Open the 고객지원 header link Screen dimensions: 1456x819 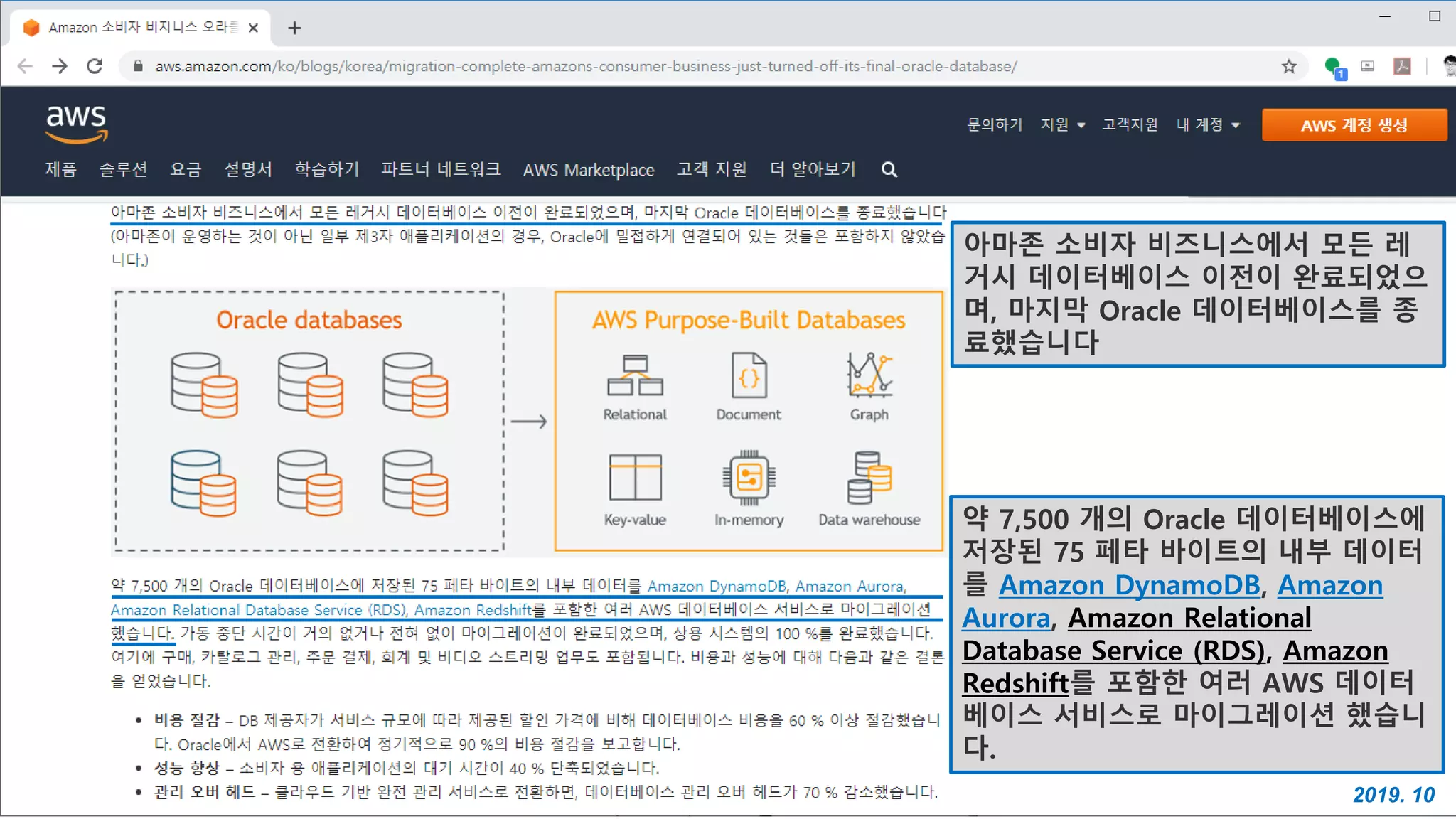(1130, 125)
